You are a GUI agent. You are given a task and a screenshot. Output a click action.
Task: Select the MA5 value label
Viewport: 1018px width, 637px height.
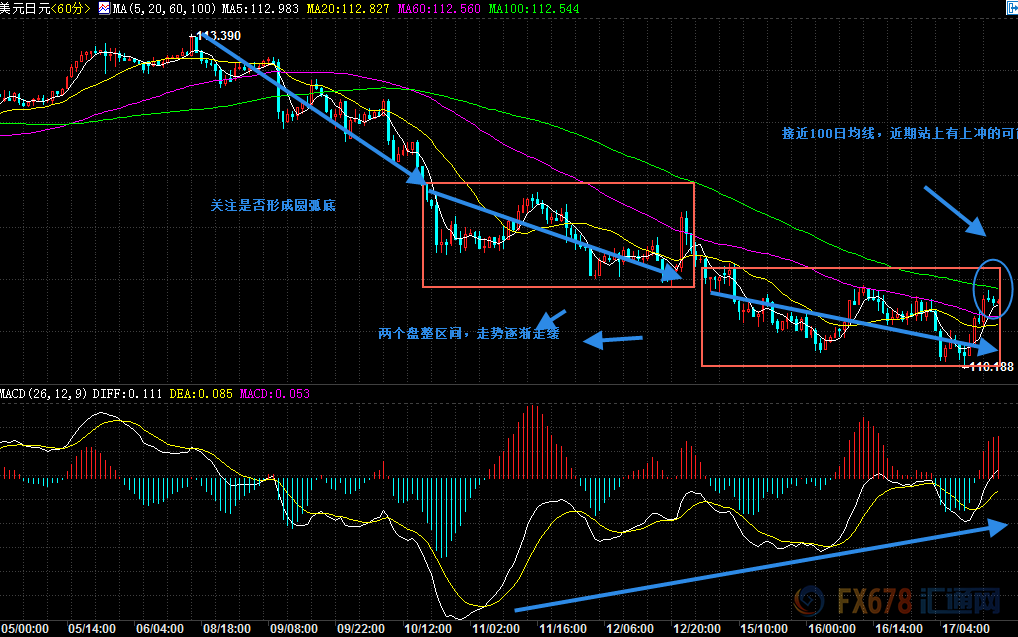(x=254, y=8)
